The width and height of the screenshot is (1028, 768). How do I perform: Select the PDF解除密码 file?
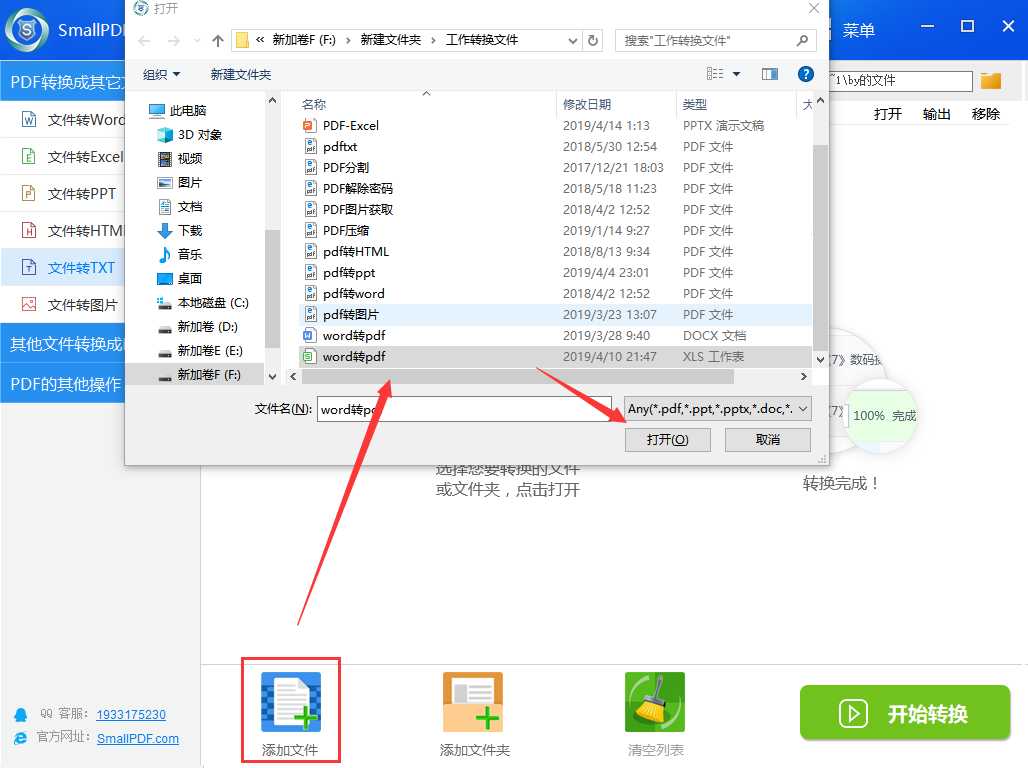pyautogui.click(x=555, y=188)
